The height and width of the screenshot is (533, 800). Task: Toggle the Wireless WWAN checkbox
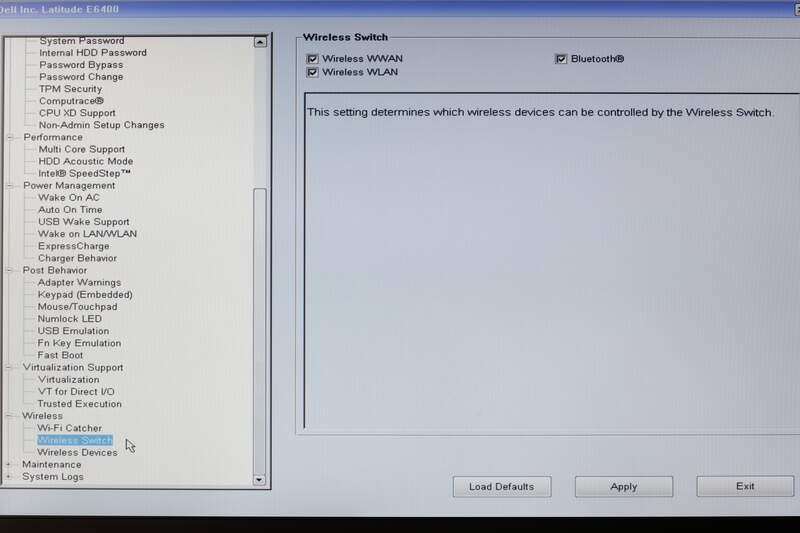[312, 59]
